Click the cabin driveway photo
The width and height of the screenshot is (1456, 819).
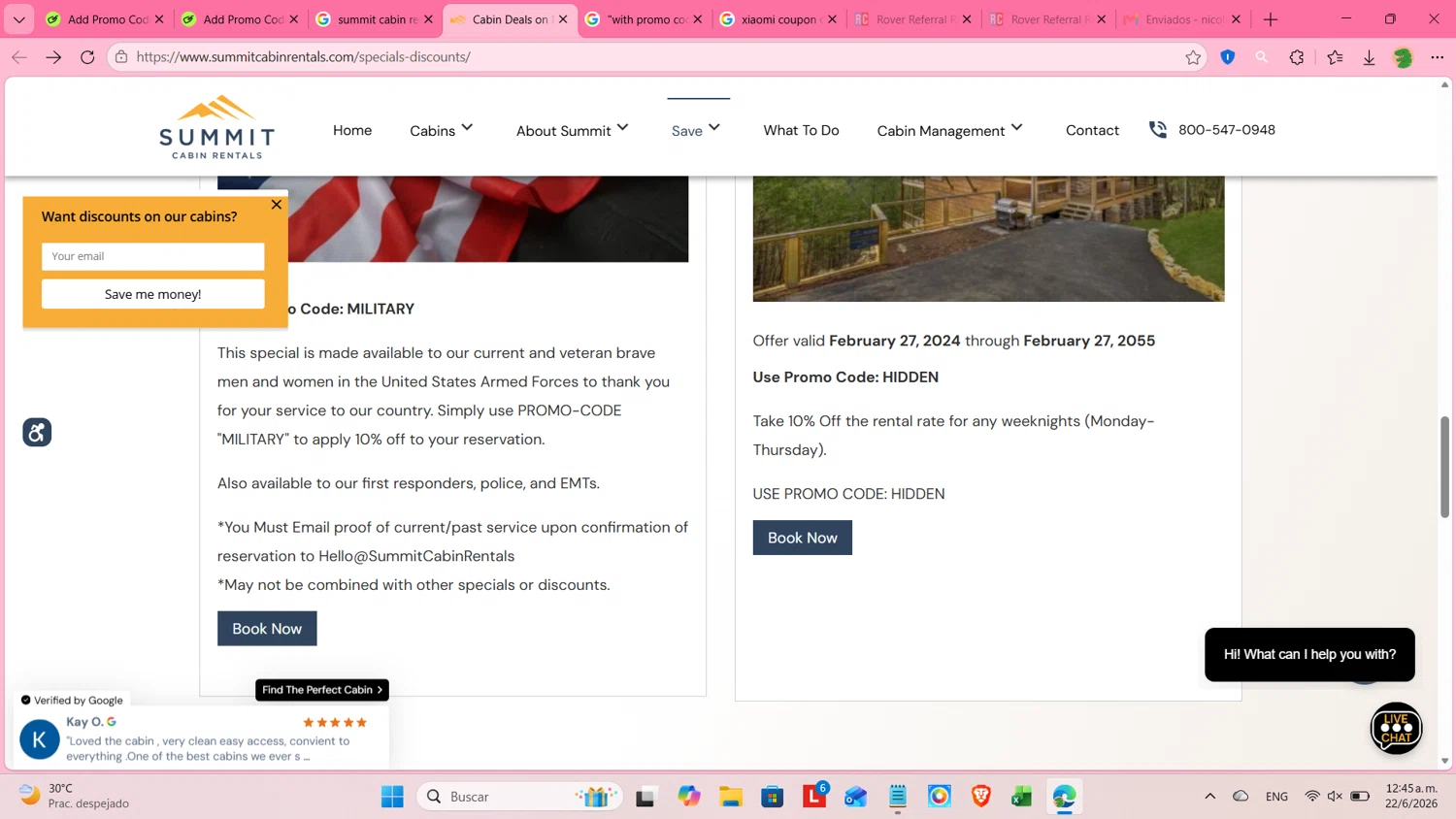(988, 239)
